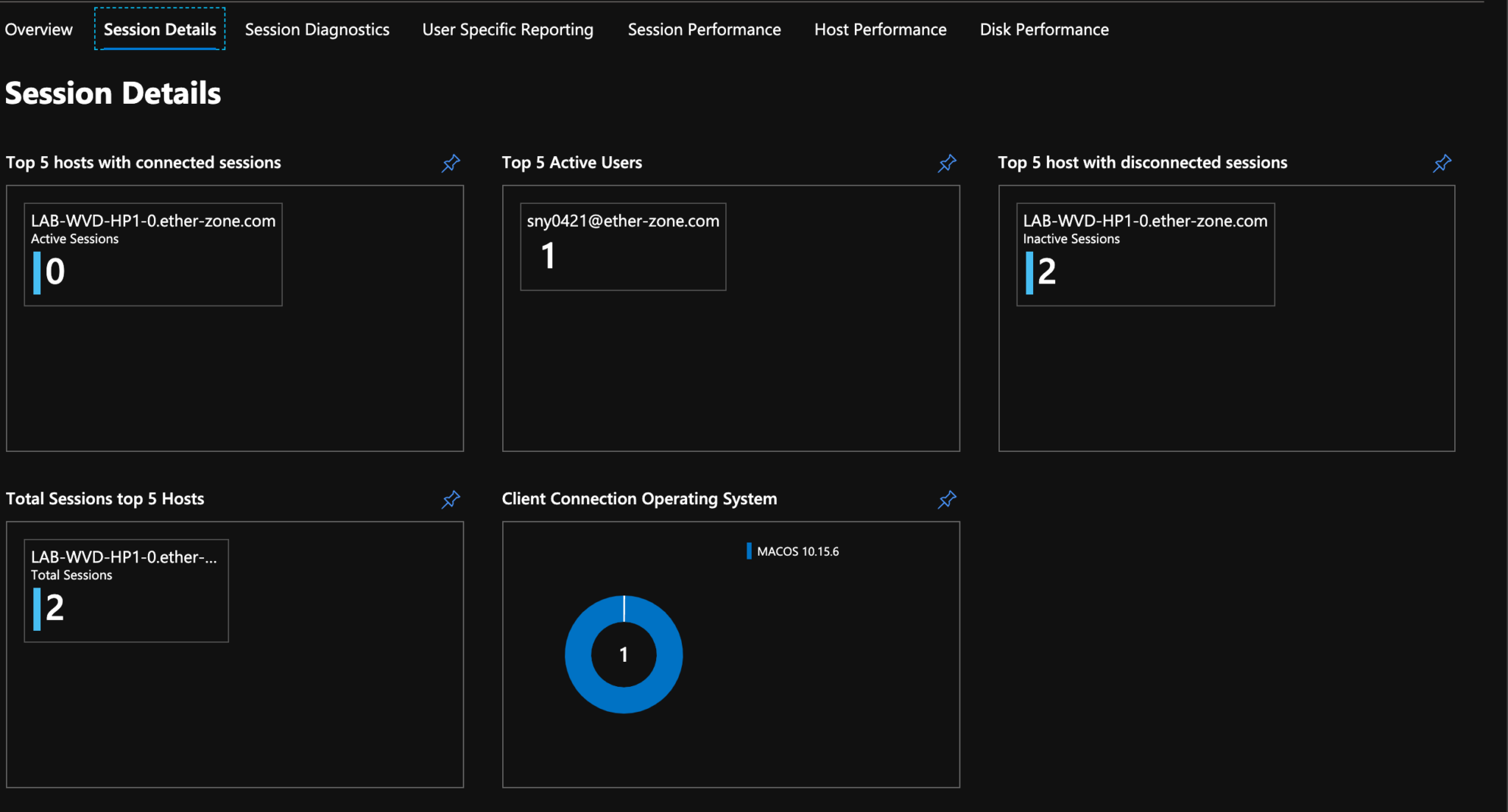Select the active Session Details tab
Screen dimensions: 1508x812
pos(160,29)
